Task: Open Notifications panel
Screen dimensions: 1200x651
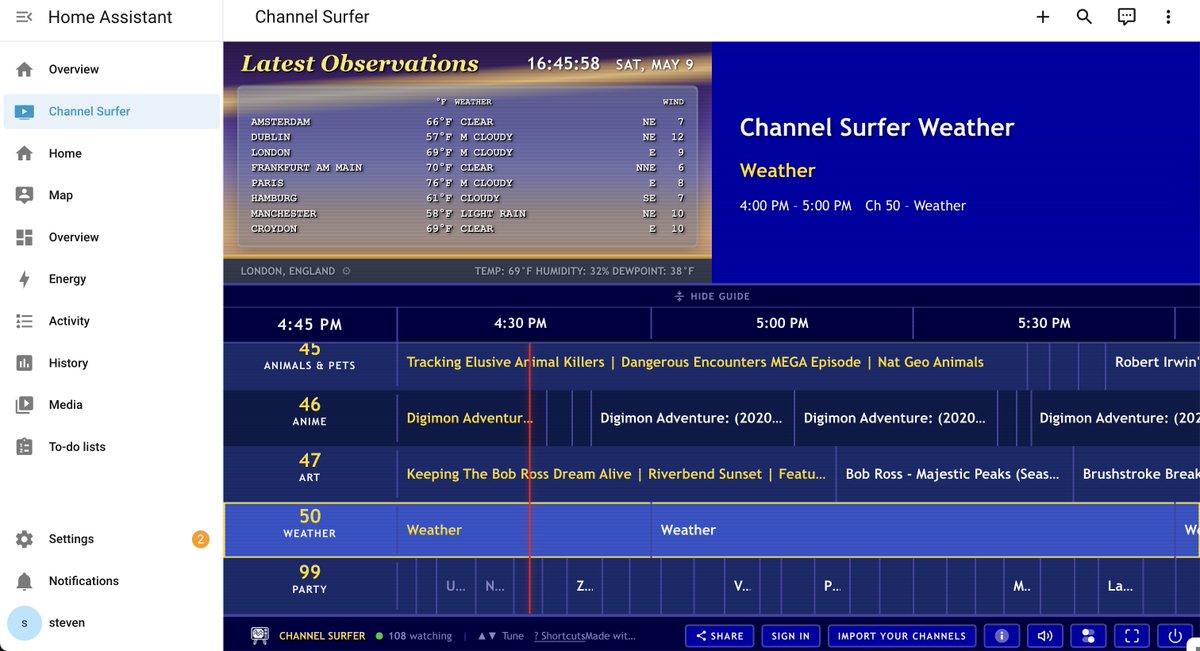Action: pyautogui.click(x=111, y=581)
